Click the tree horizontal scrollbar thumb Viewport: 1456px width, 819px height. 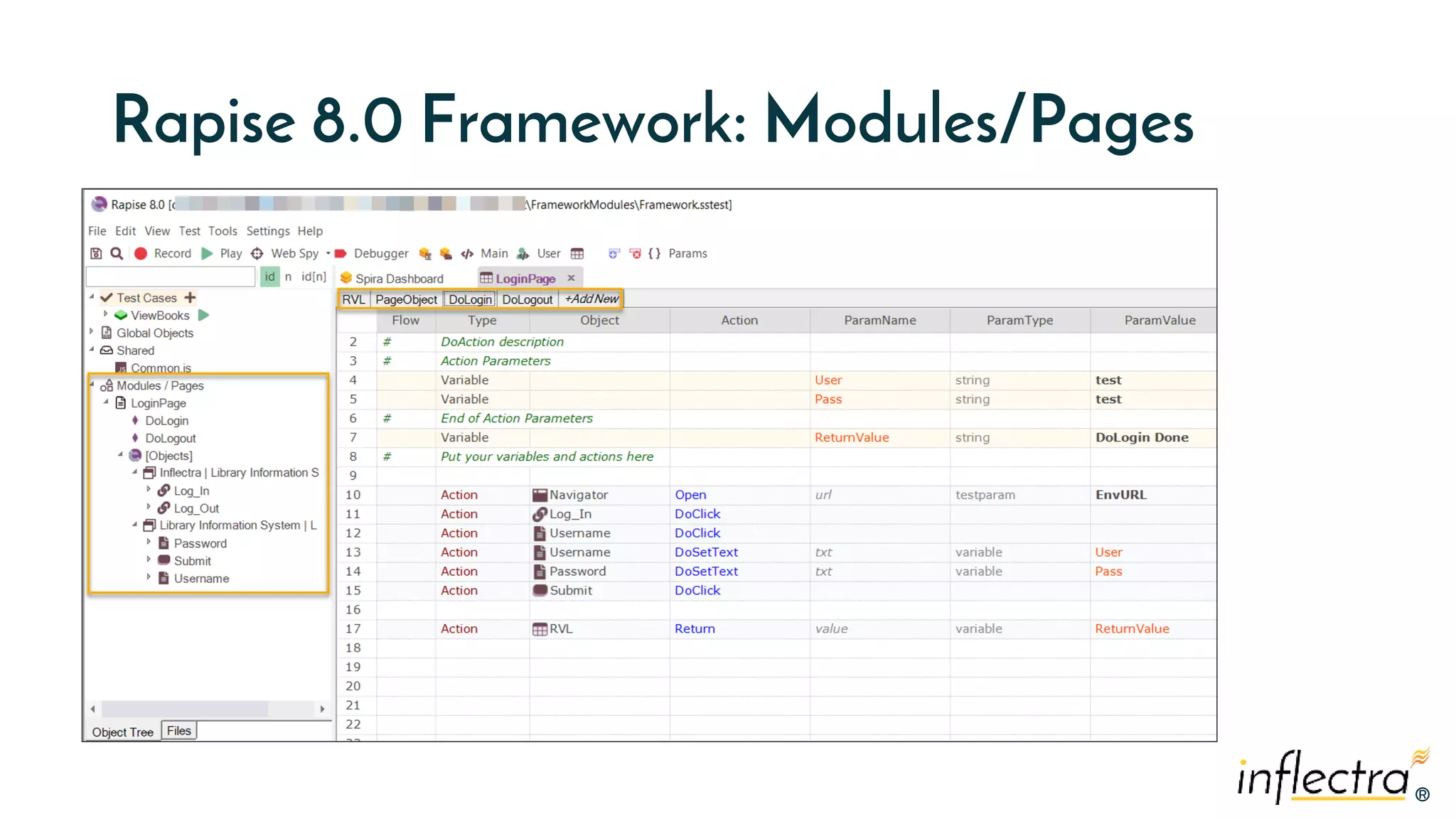[x=185, y=709]
